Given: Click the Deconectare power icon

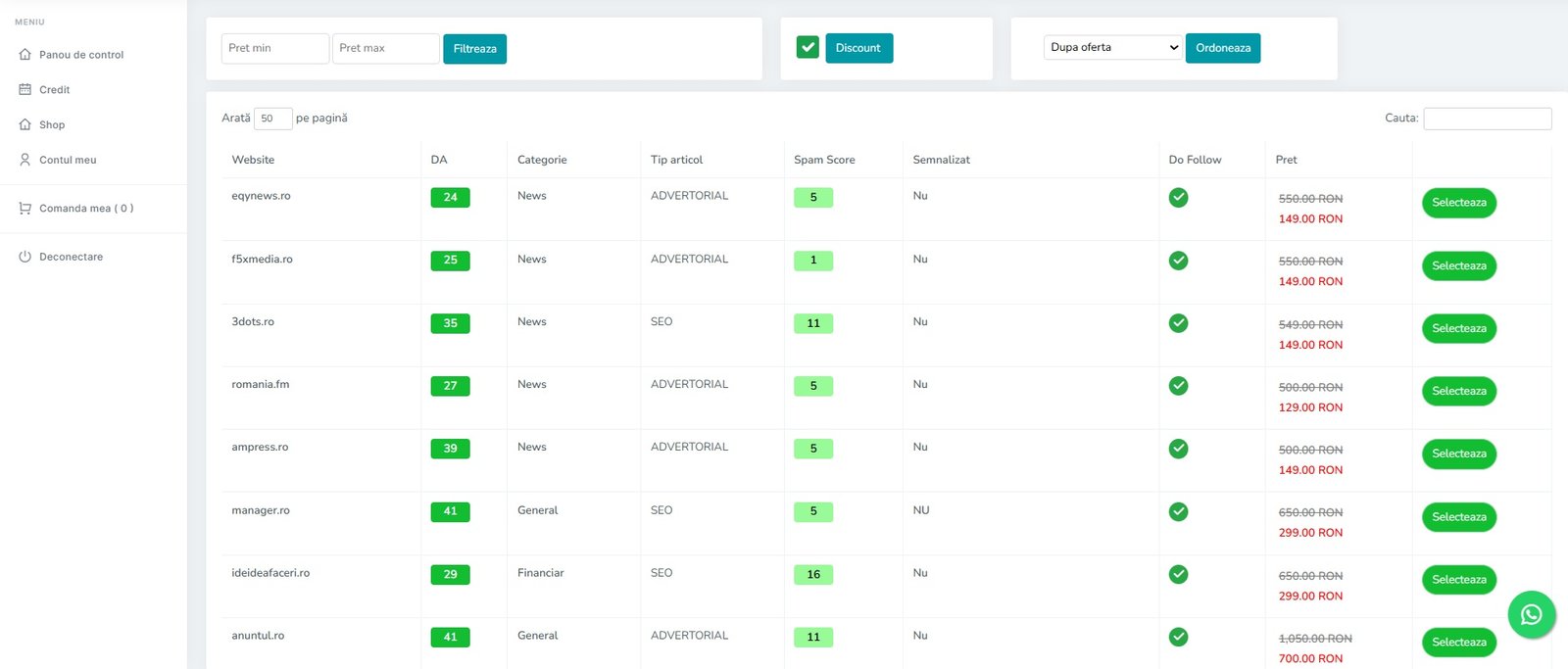Looking at the screenshot, I should pyautogui.click(x=25, y=257).
